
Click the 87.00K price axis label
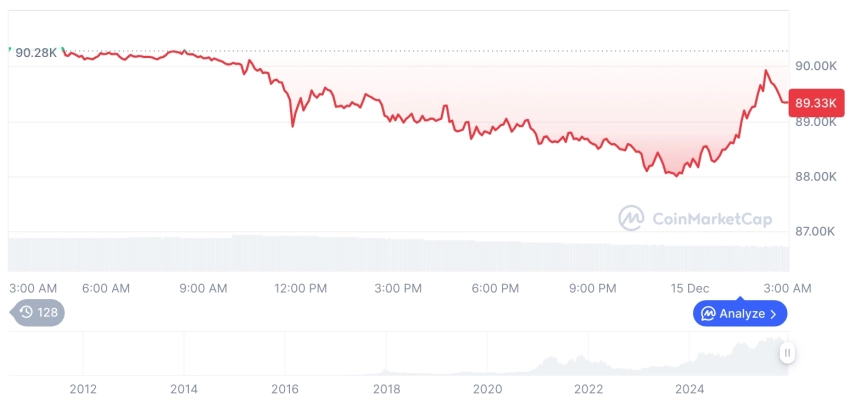(x=815, y=231)
